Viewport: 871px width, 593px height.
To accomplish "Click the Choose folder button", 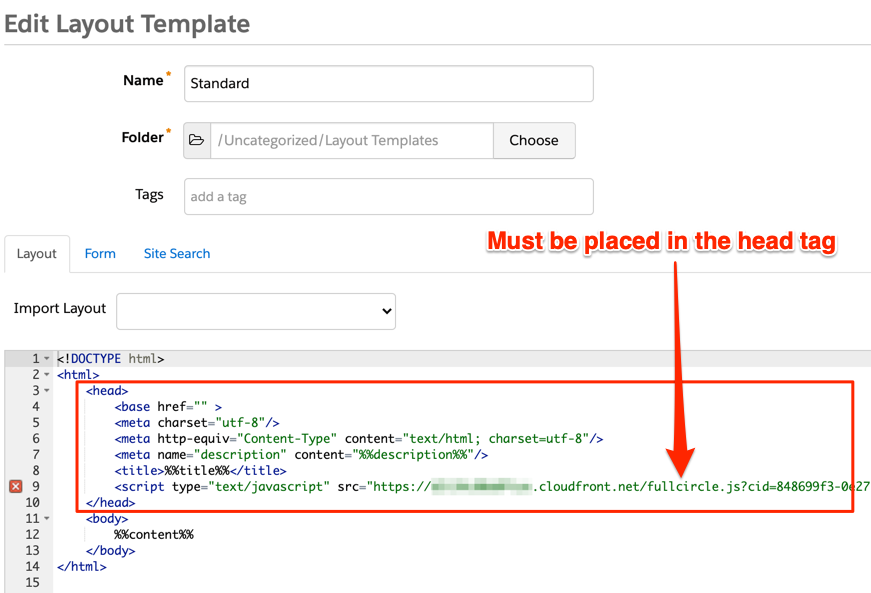I will pyautogui.click(x=534, y=140).
